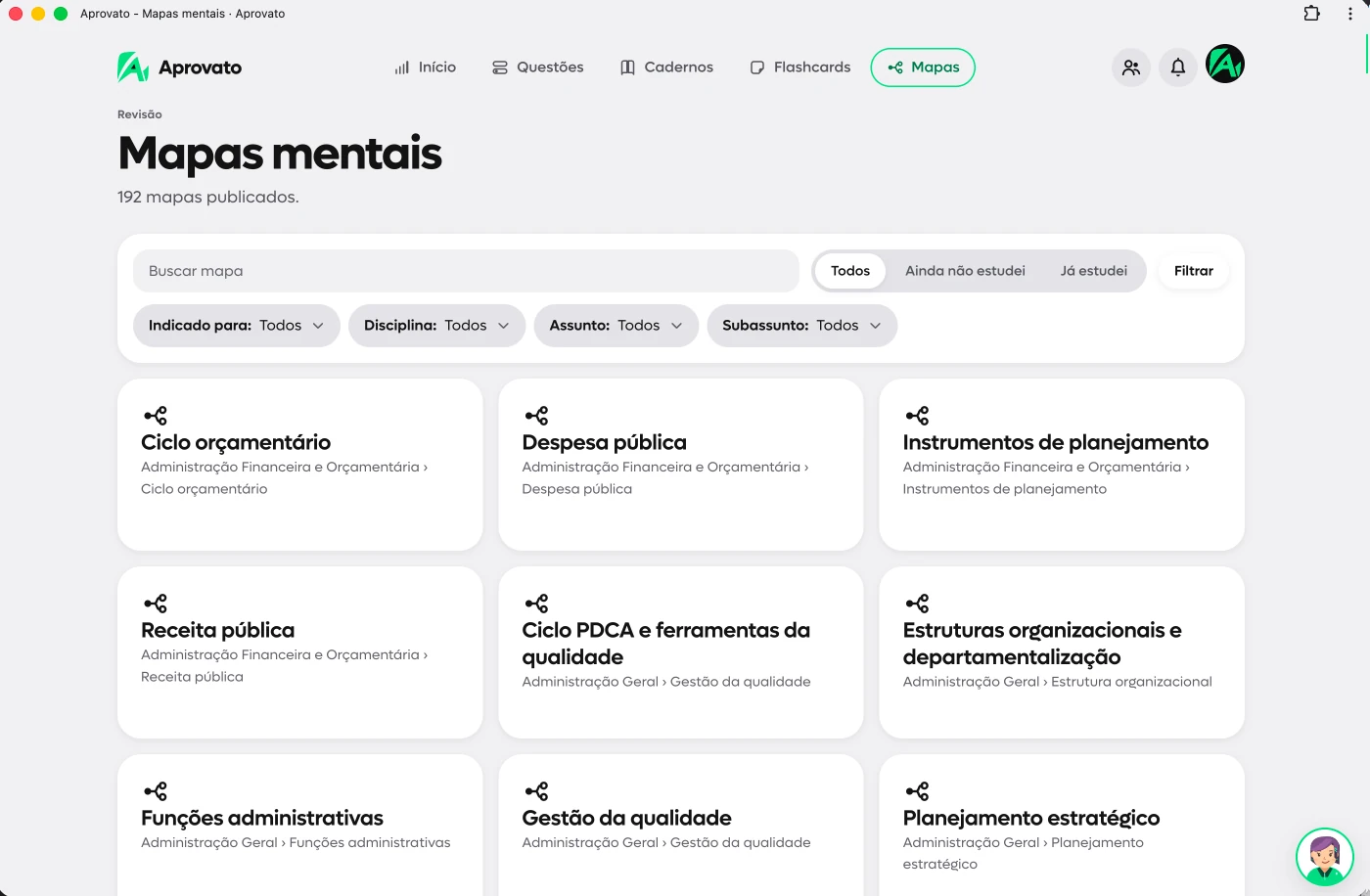
Task: Select the Todos study filter
Action: (850, 271)
